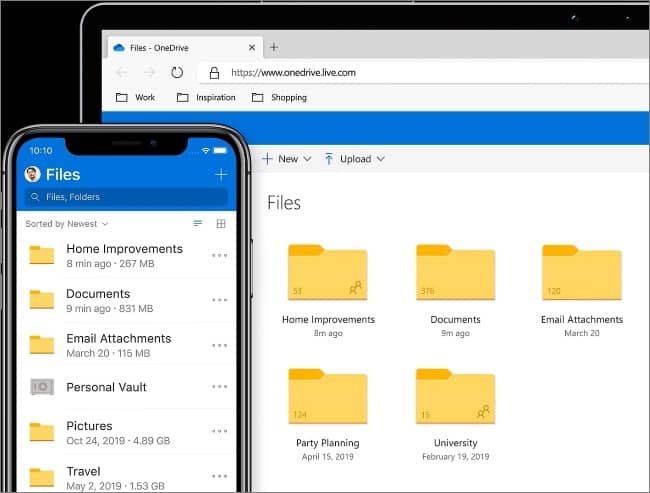Open University folder on web
This screenshot has height=493, width=650.
(x=455, y=396)
